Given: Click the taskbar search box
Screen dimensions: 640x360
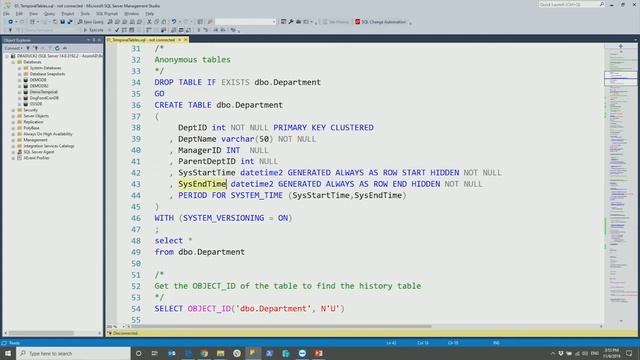Looking at the screenshot, I should click(73, 353).
